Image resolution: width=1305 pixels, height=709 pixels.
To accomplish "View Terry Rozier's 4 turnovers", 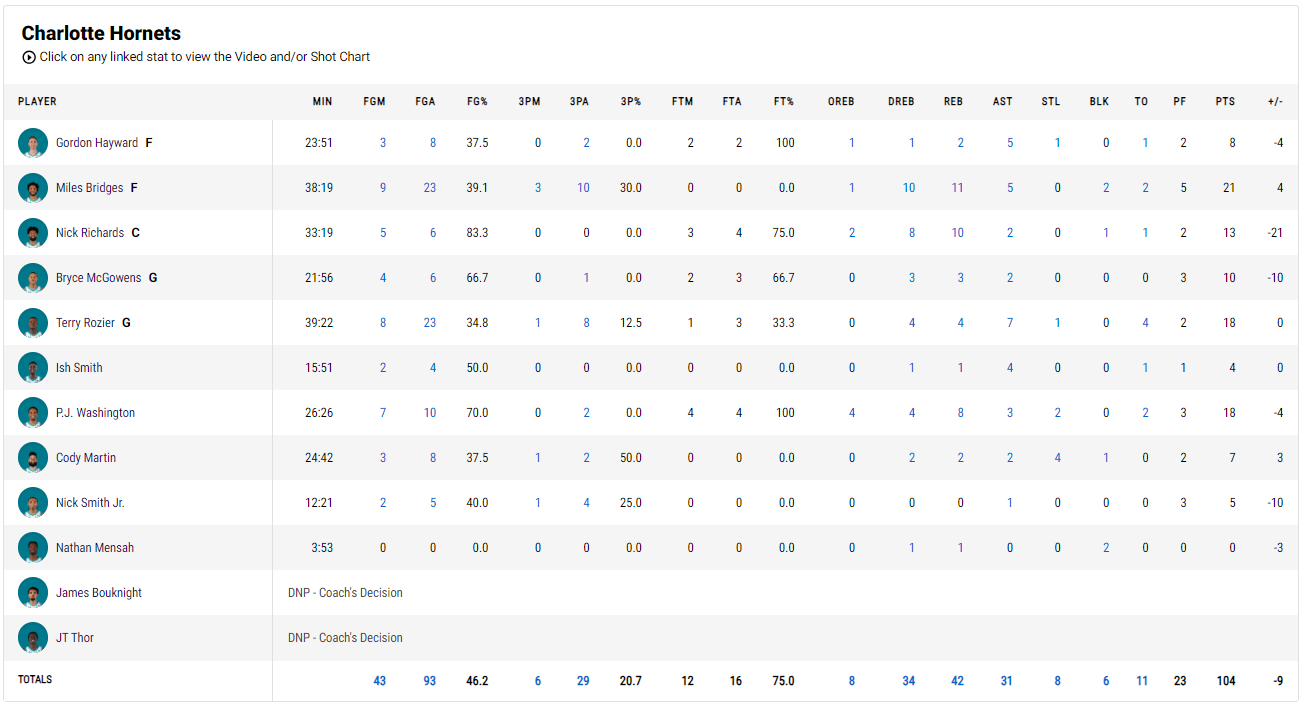I will pyautogui.click(x=1146, y=323).
